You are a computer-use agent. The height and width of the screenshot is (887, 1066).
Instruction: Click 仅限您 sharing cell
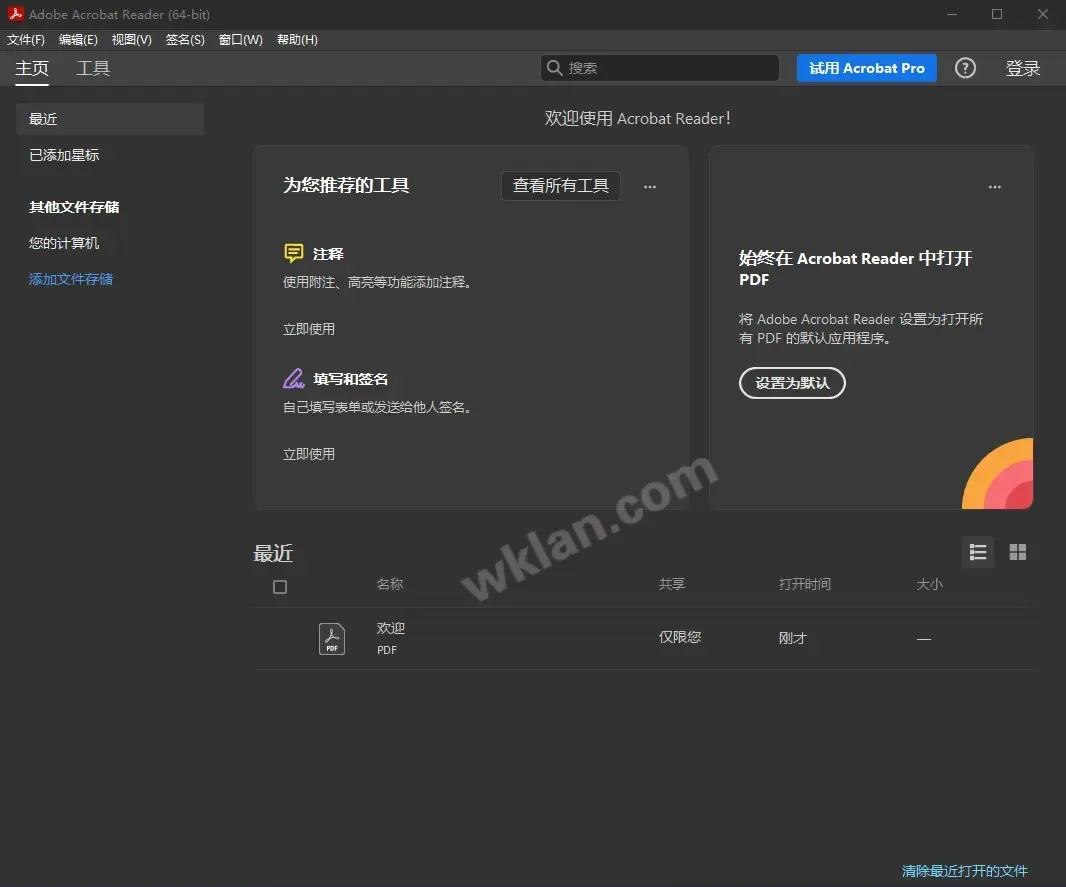click(680, 638)
